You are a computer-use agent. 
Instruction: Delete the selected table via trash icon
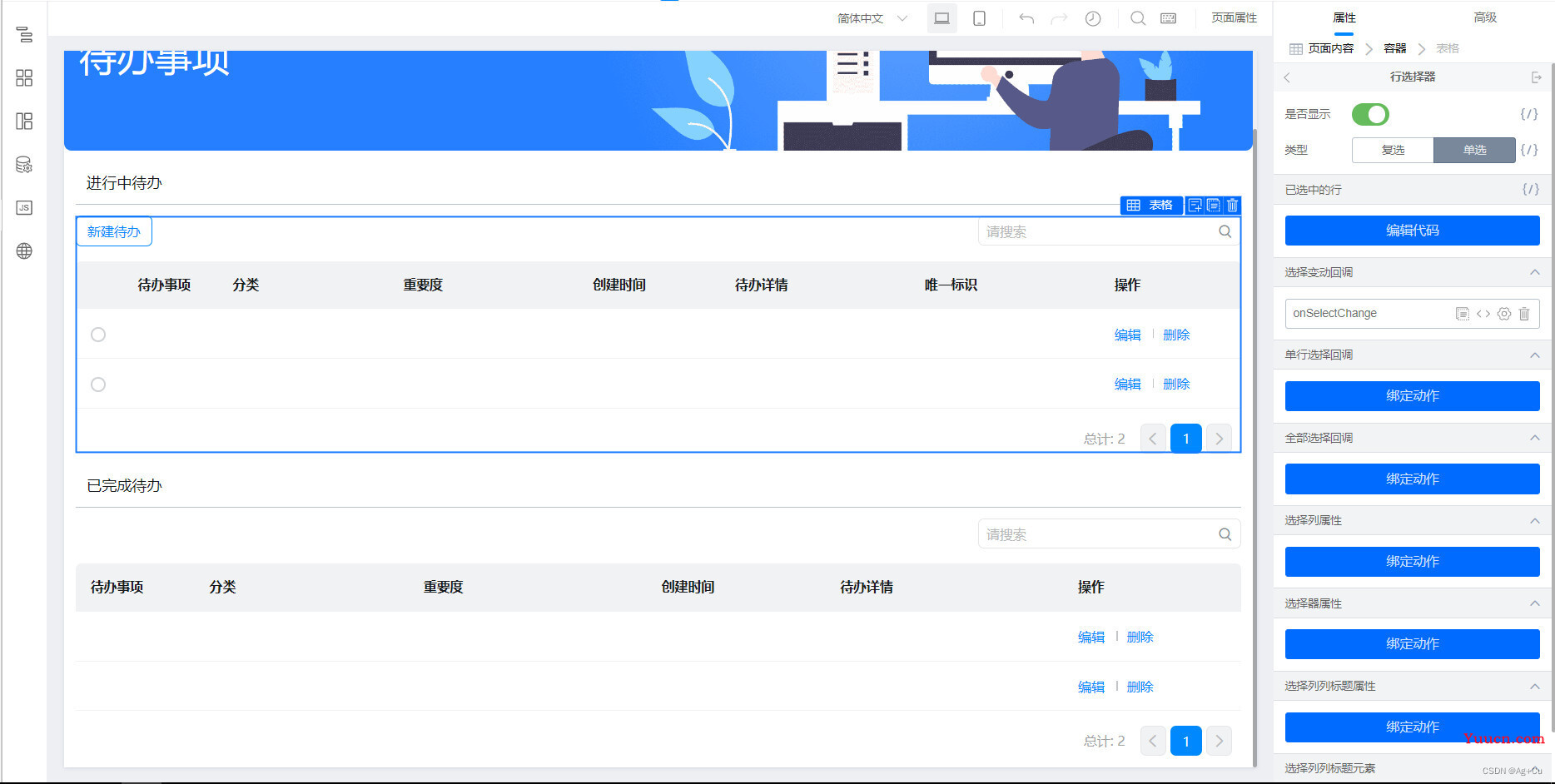point(1233,206)
